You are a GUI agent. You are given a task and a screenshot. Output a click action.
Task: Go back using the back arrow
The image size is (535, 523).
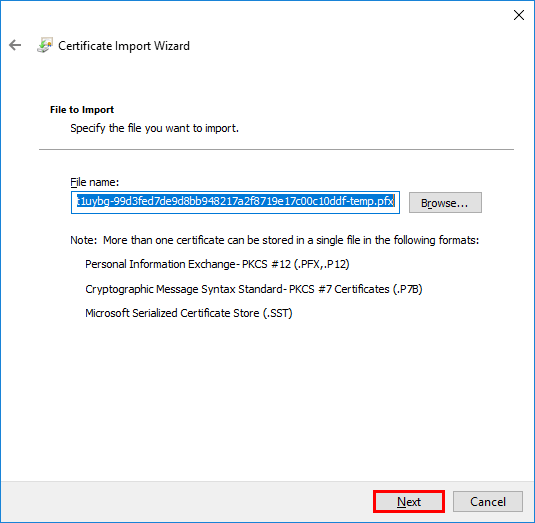(x=15, y=45)
